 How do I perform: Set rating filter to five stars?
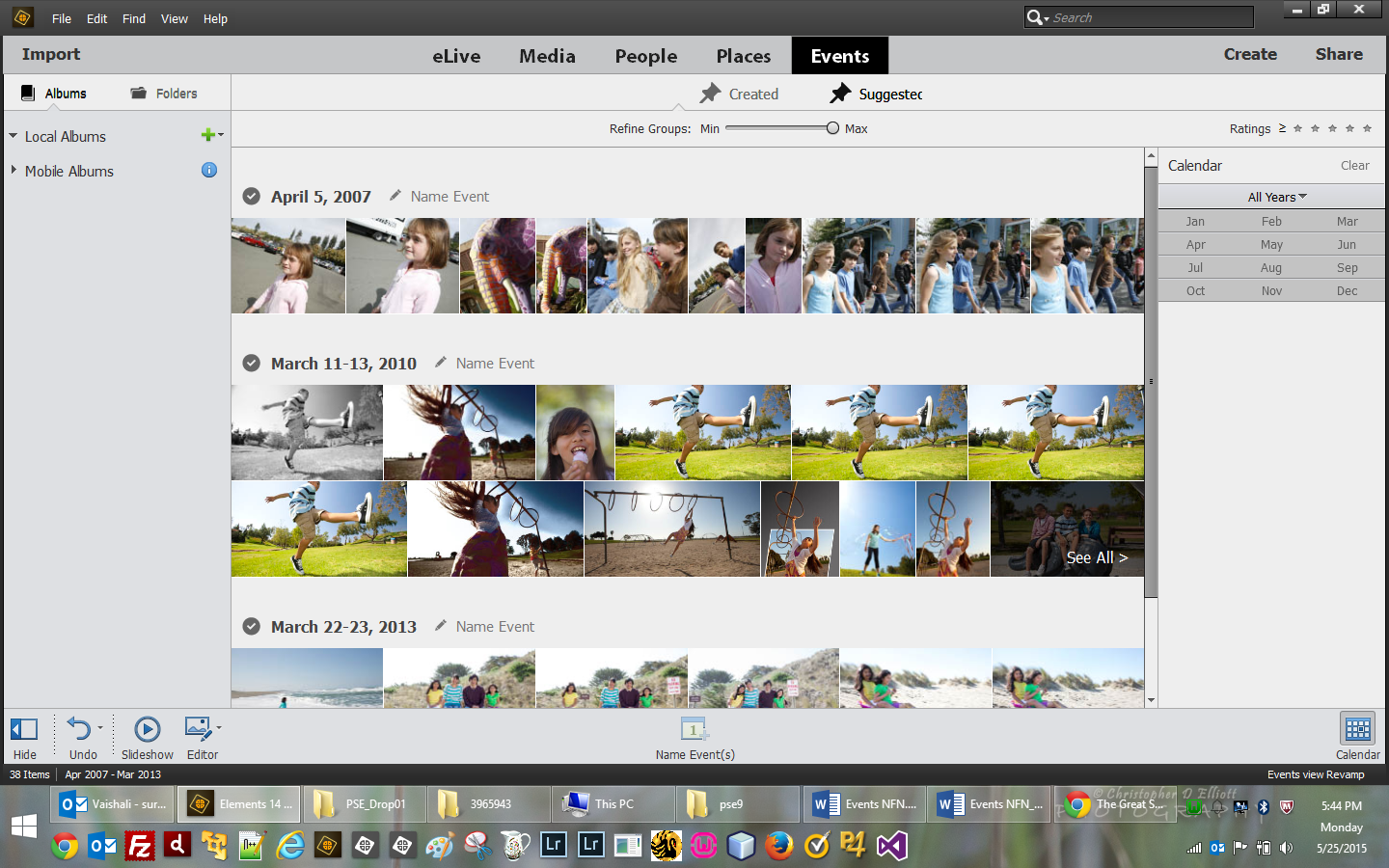tap(1367, 128)
